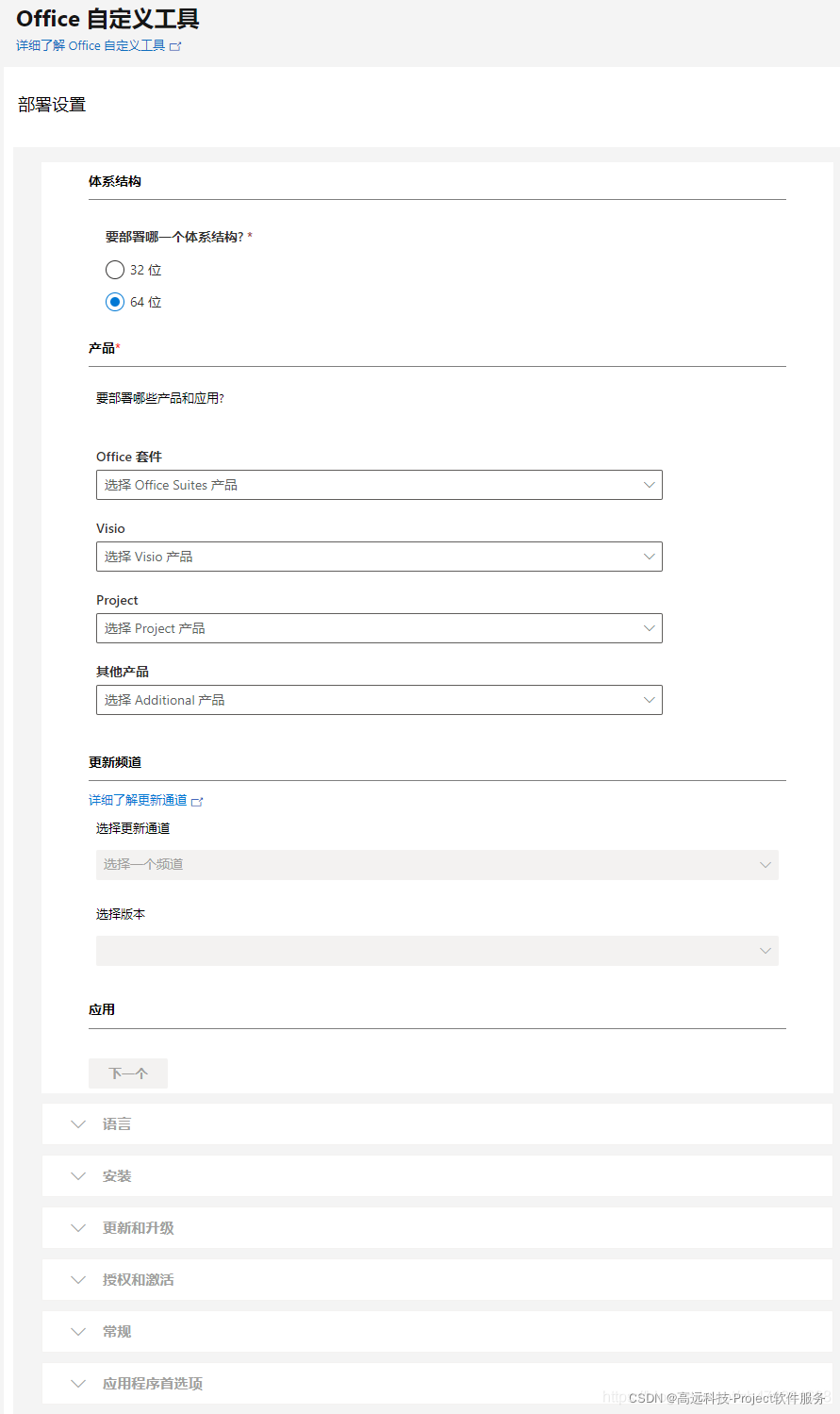Viewport: 840px width, 1414px height.
Task: Click the 更新和升级 section title
Action: click(139, 1228)
